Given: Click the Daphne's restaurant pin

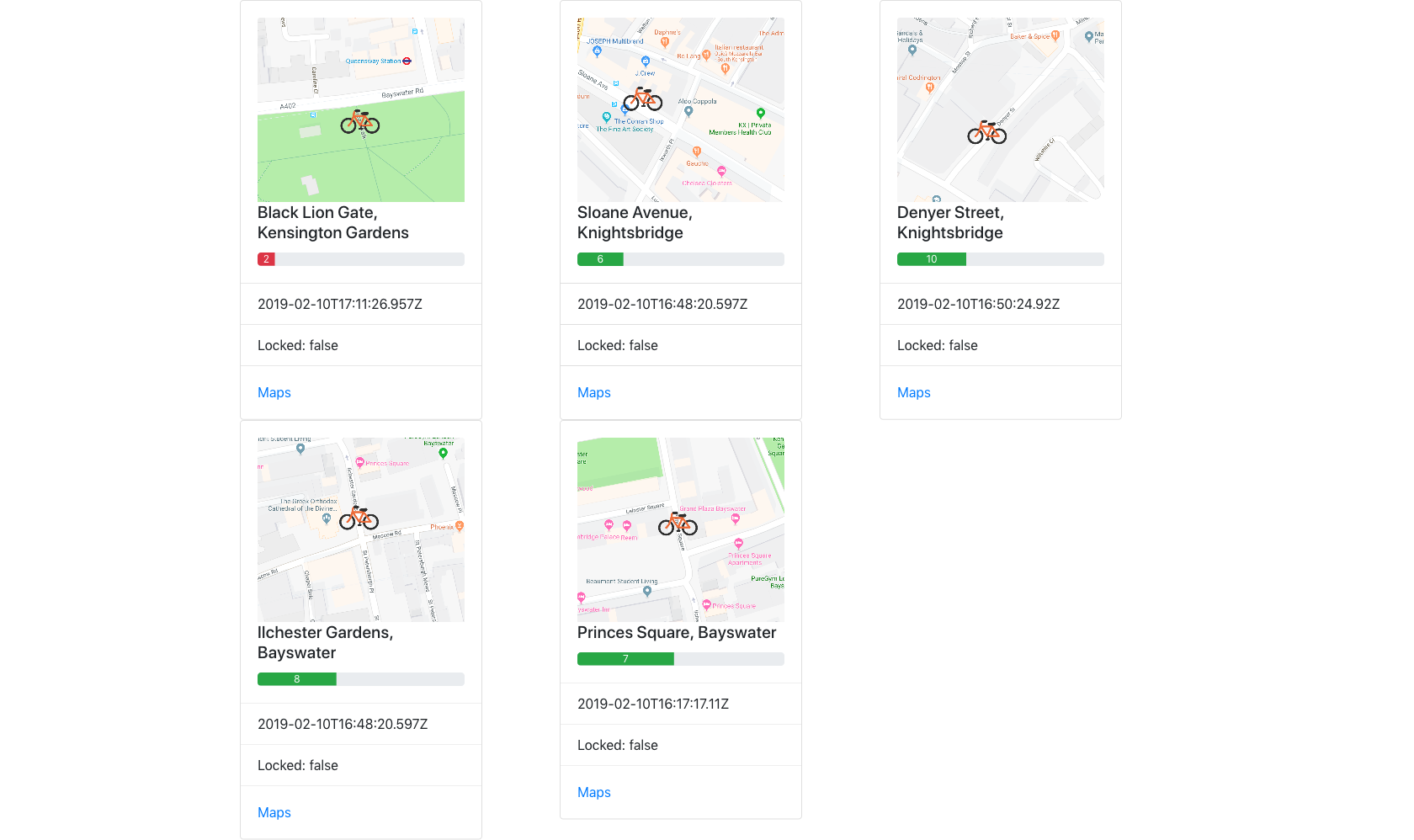Looking at the screenshot, I should pos(665,42).
